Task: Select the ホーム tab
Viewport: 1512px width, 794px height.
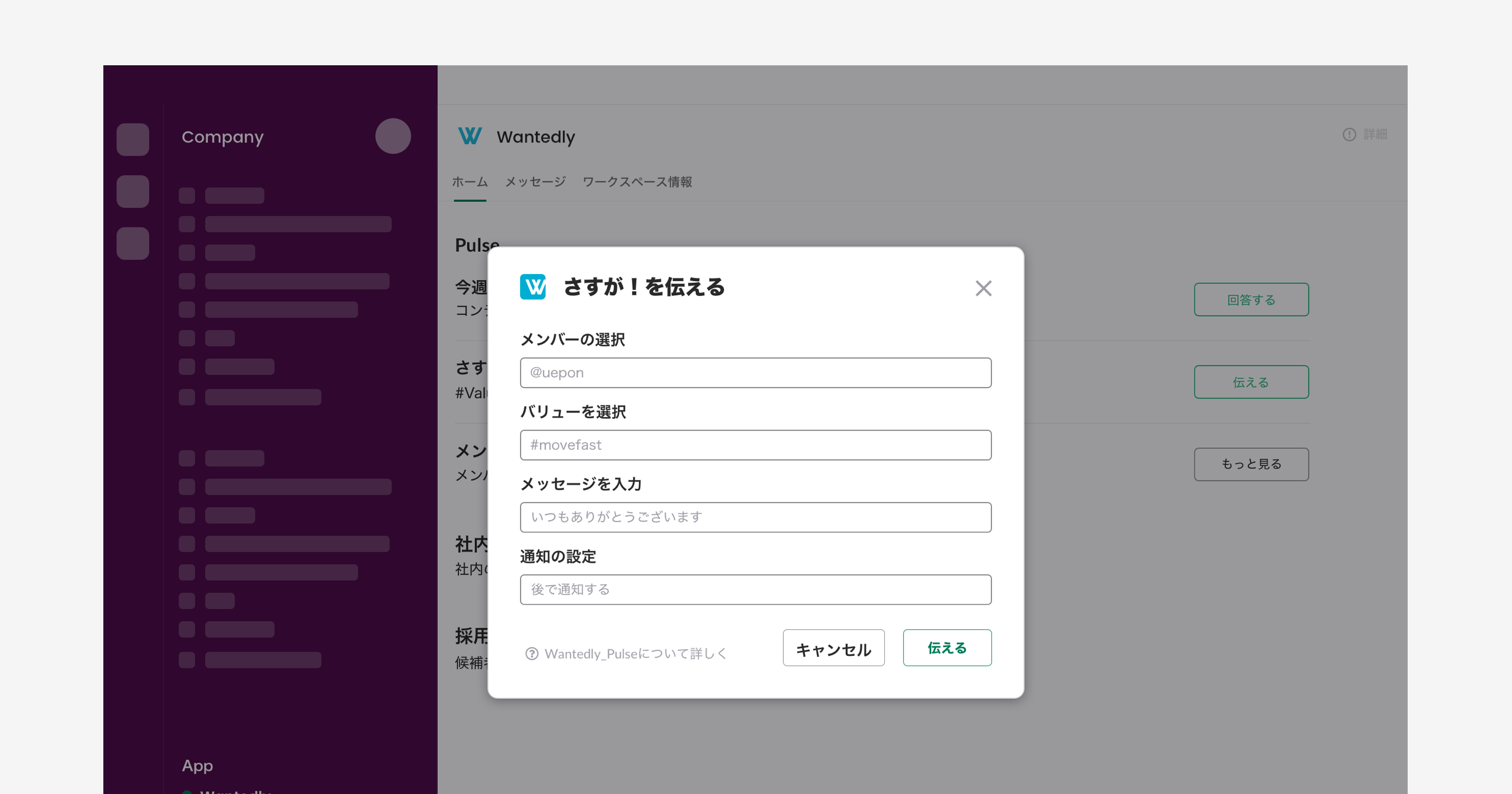Action: click(469, 182)
